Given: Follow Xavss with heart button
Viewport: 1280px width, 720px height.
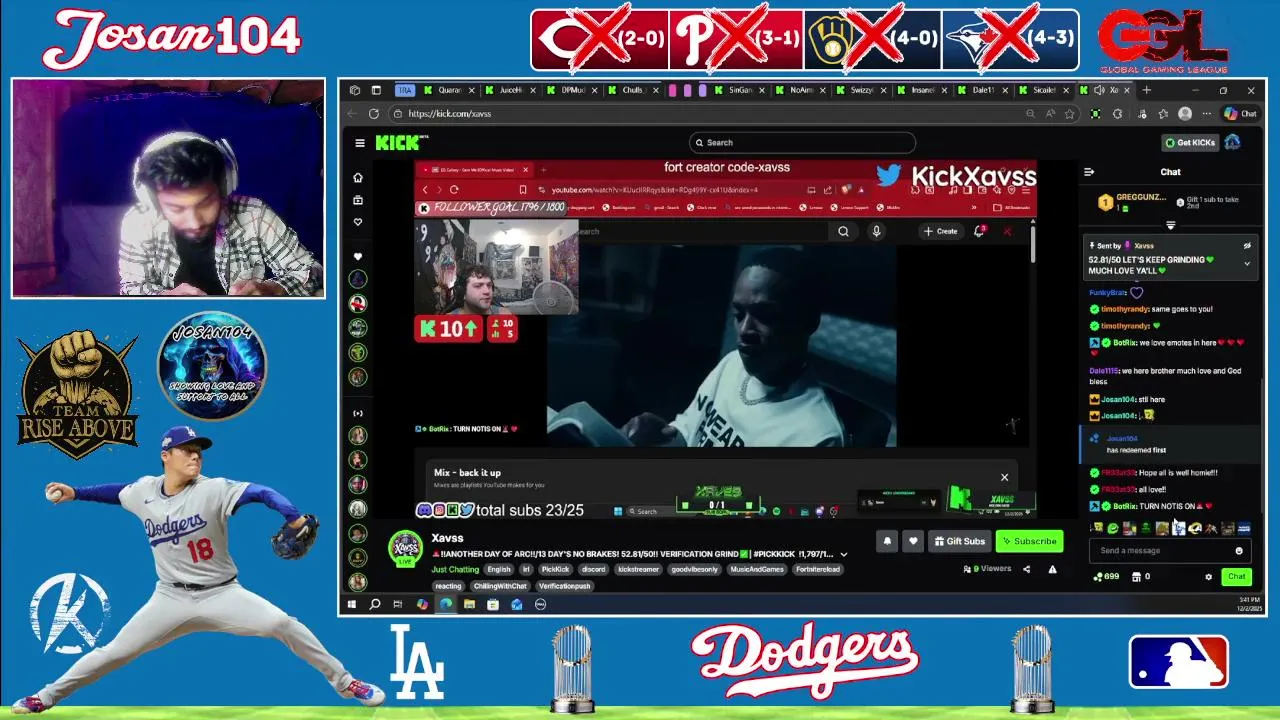Looking at the screenshot, I should [913, 541].
